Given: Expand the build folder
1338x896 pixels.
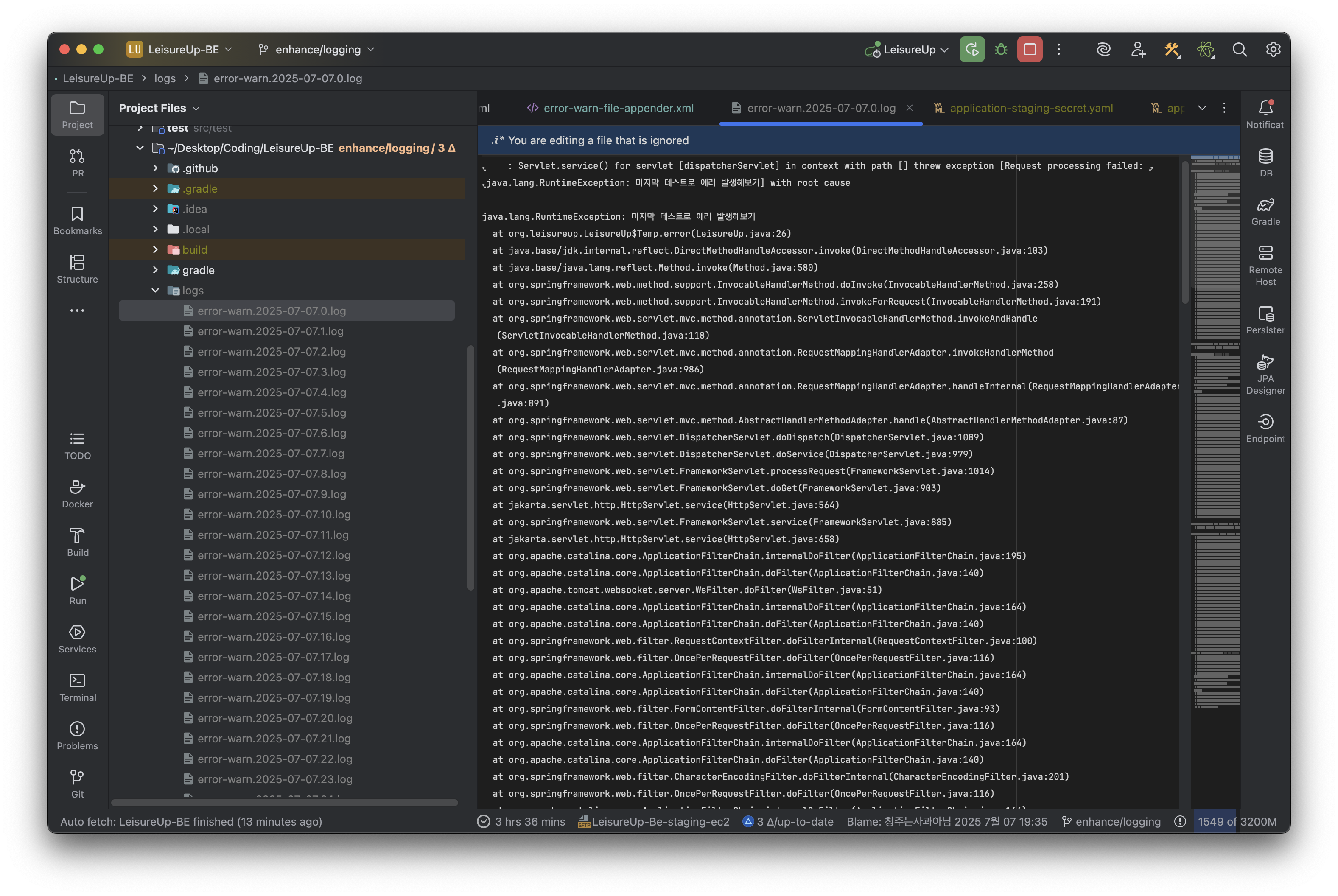Looking at the screenshot, I should pos(155,250).
